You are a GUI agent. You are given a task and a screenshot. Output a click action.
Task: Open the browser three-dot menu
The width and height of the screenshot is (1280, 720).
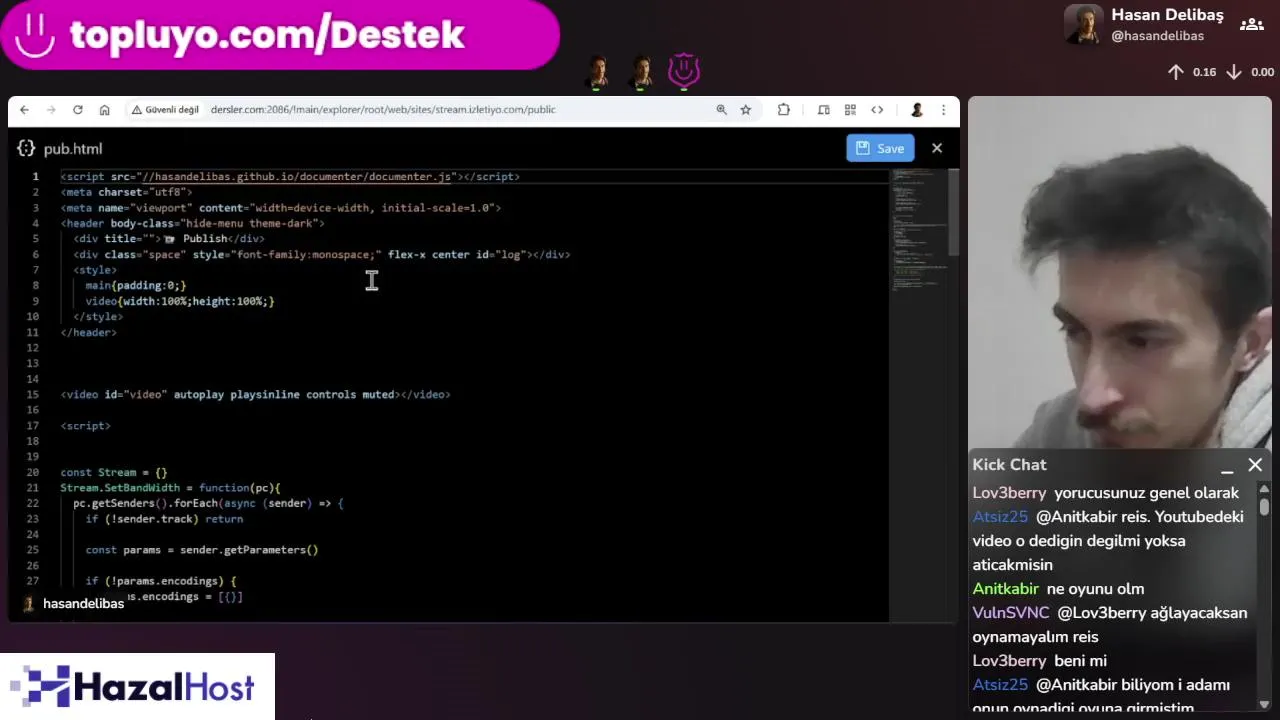[943, 110]
